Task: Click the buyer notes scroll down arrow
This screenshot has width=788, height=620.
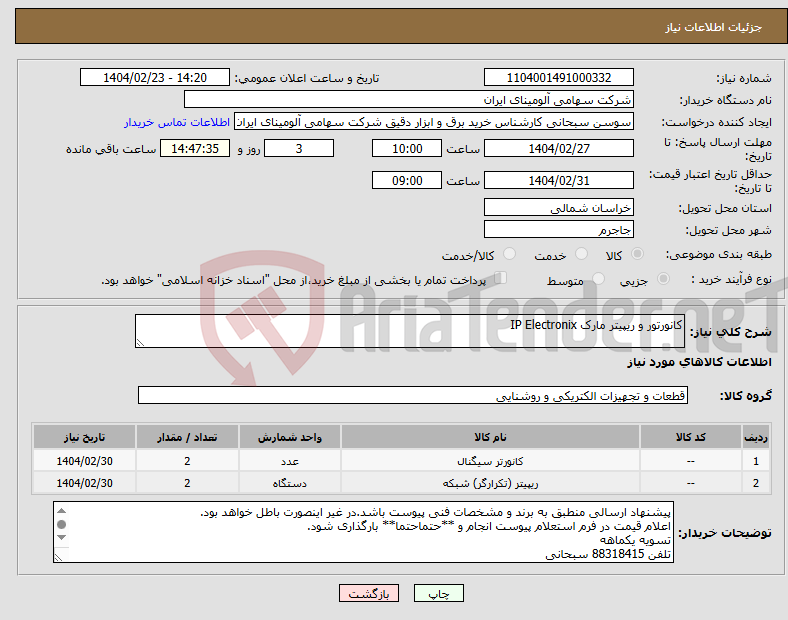Action: coord(61,538)
